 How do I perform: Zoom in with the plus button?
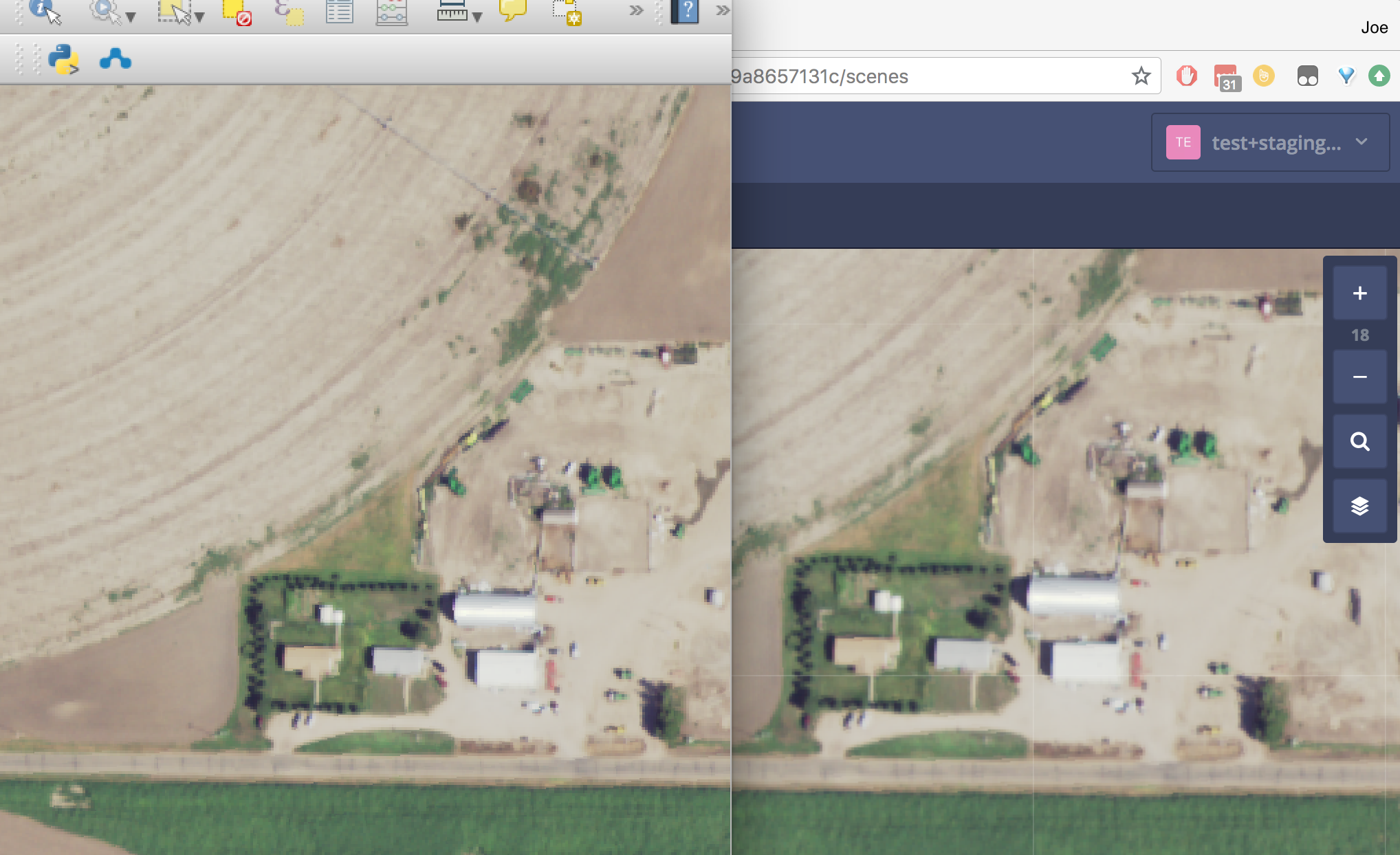[1359, 293]
